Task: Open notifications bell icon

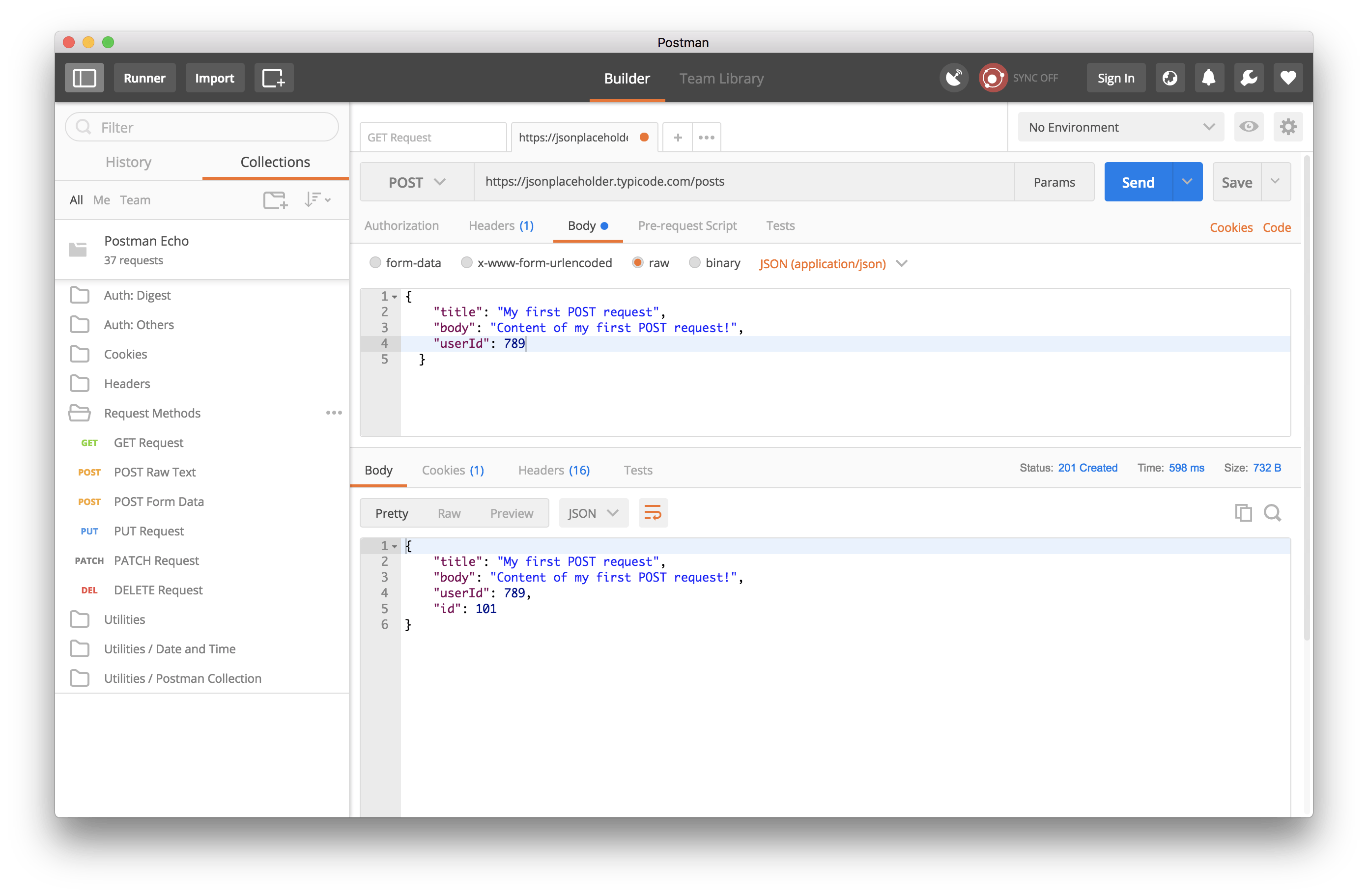Action: (x=1209, y=78)
